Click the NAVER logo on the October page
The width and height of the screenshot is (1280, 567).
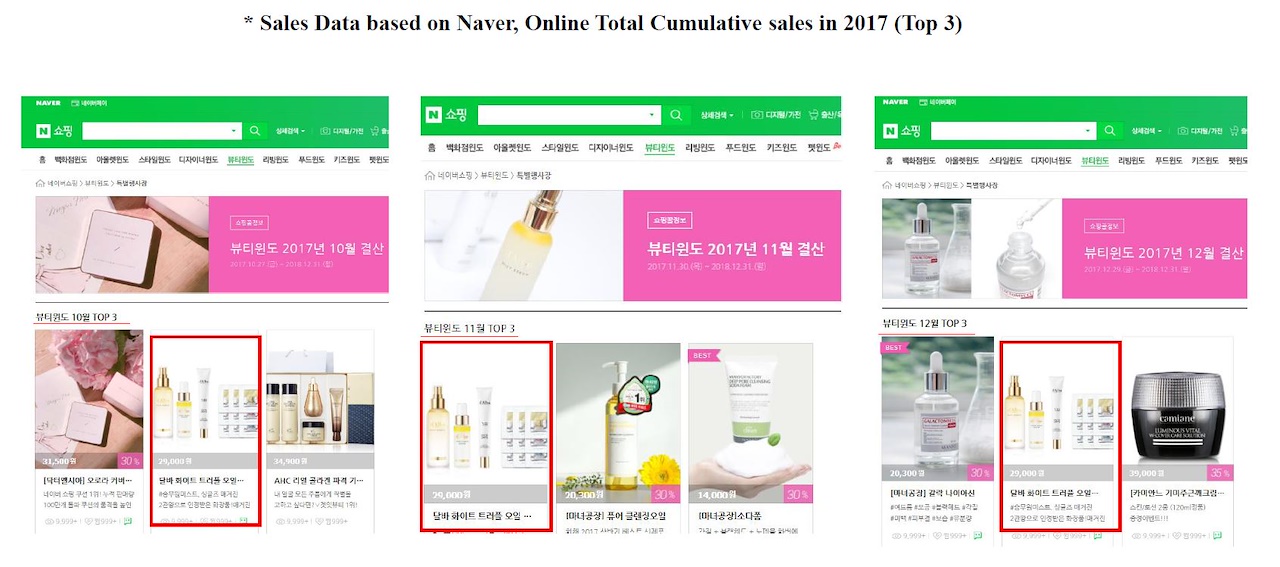click(48, 103)
